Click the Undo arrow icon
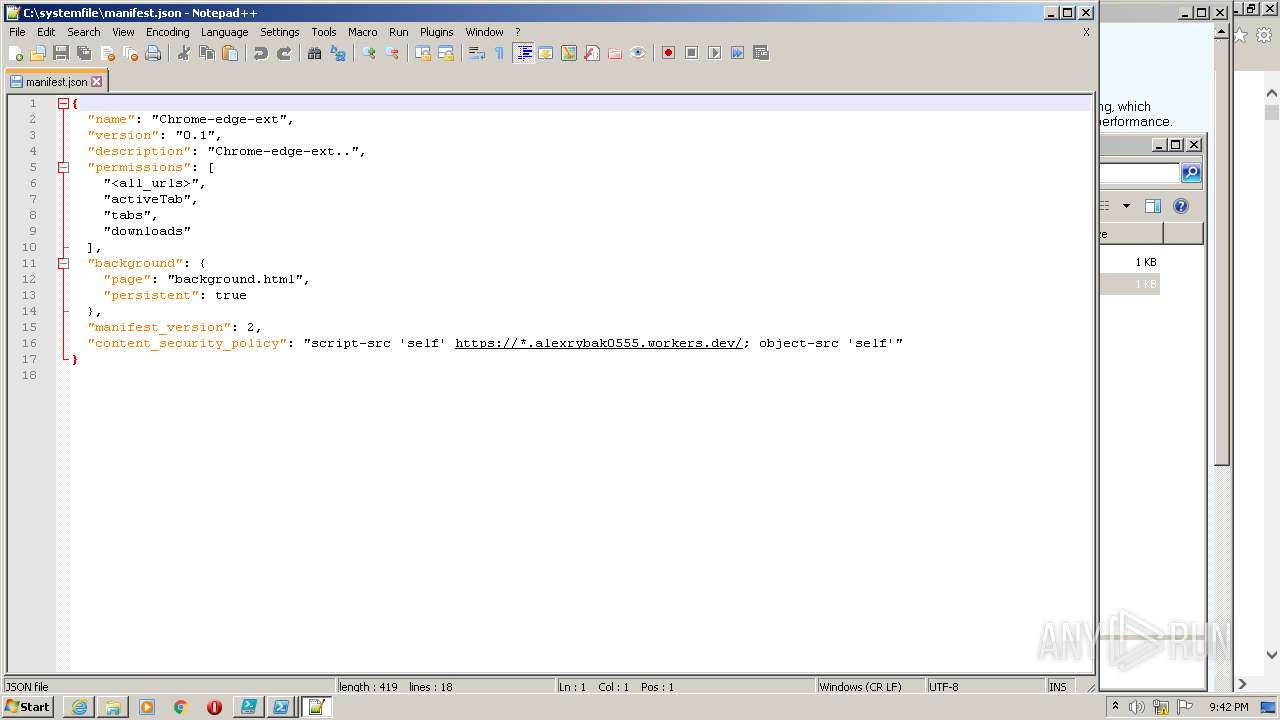Screen dimensions: 1280x720 pos(261,53)
